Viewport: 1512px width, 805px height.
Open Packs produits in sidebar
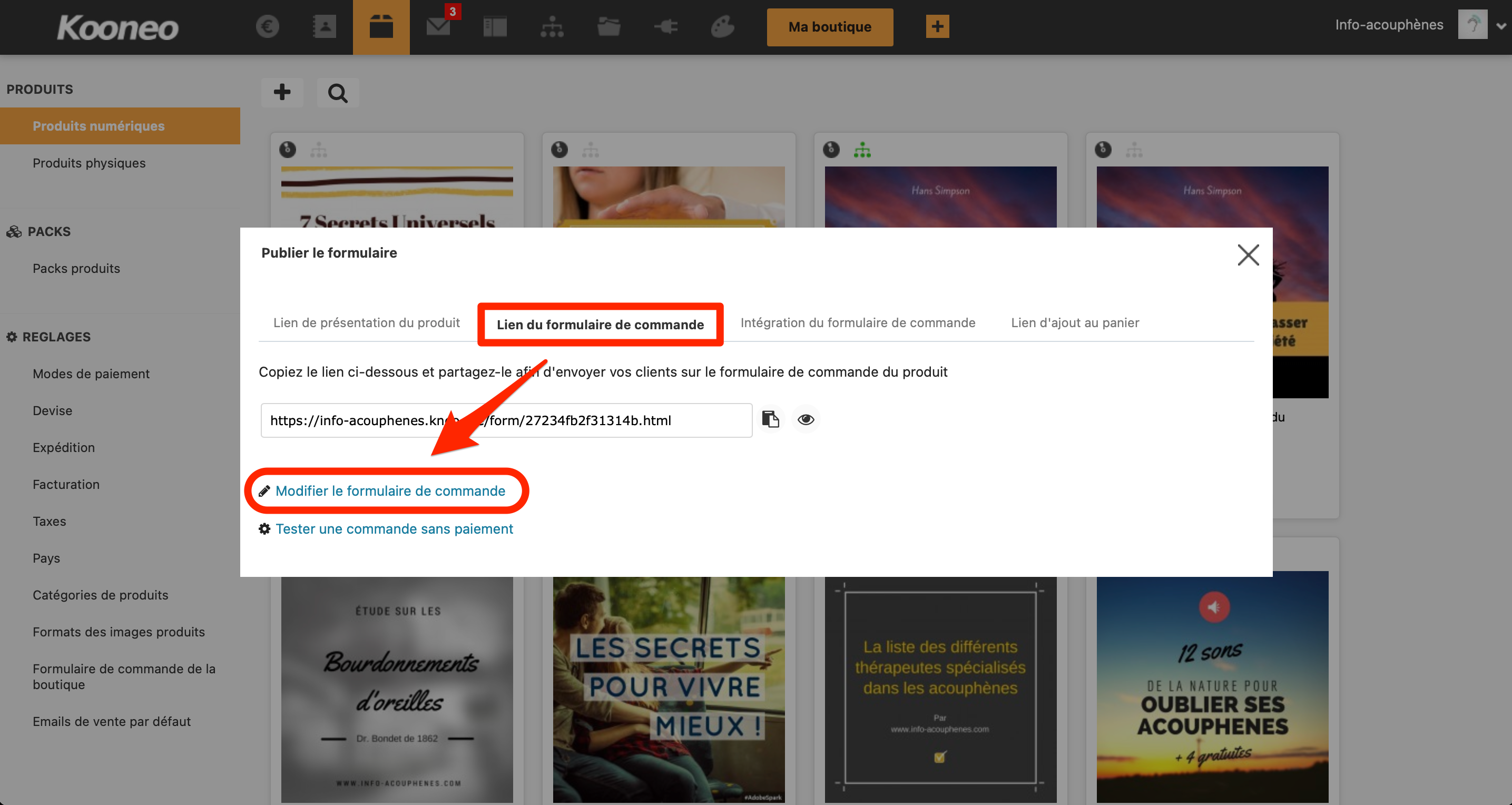coord(76,268)
